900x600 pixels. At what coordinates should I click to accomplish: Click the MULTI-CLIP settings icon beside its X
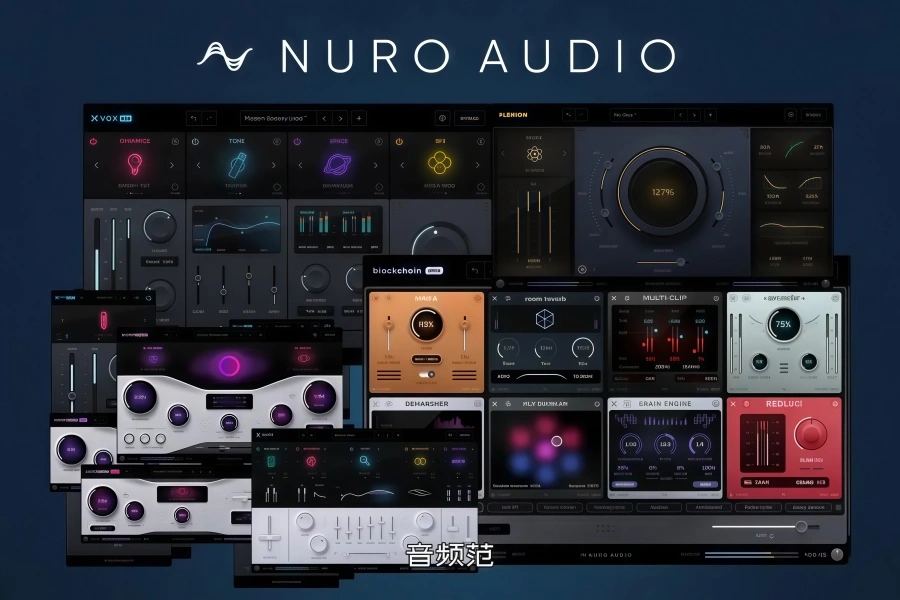click(x=627, y=299)
